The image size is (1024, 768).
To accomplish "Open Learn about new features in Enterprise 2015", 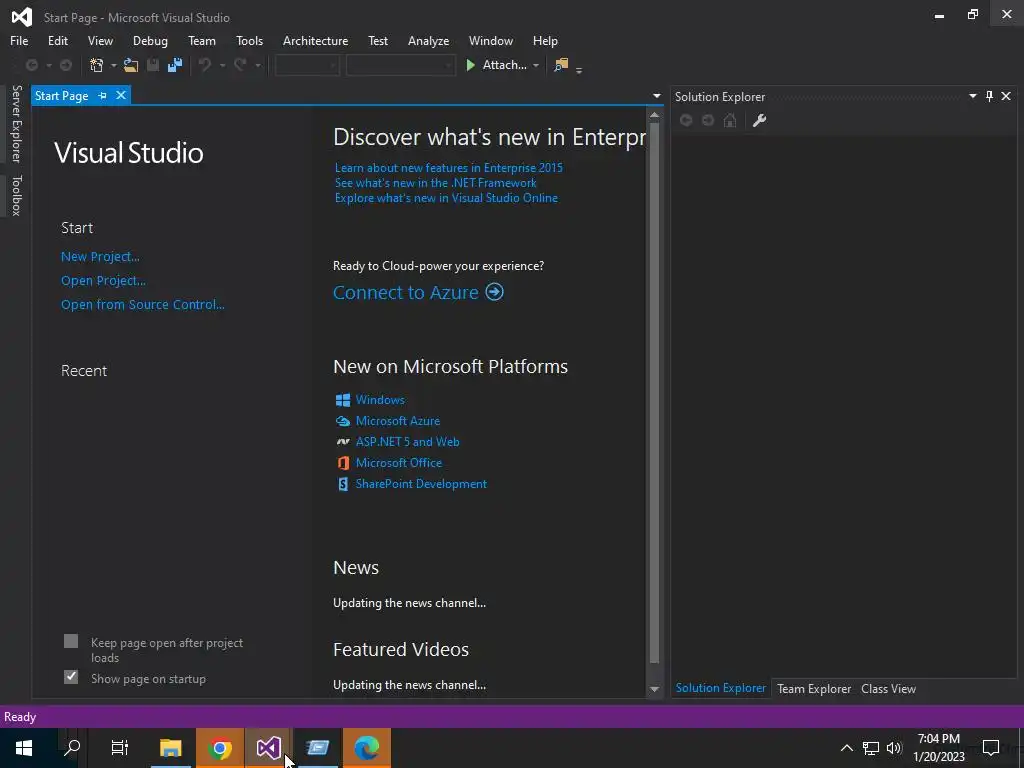I will pos(449,168).
